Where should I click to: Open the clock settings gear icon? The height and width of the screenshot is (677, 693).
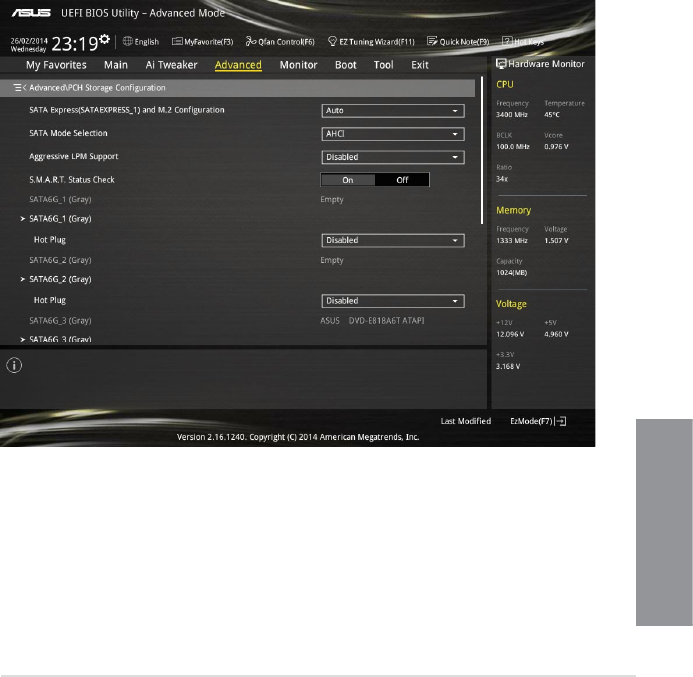(x=104, y=39)
